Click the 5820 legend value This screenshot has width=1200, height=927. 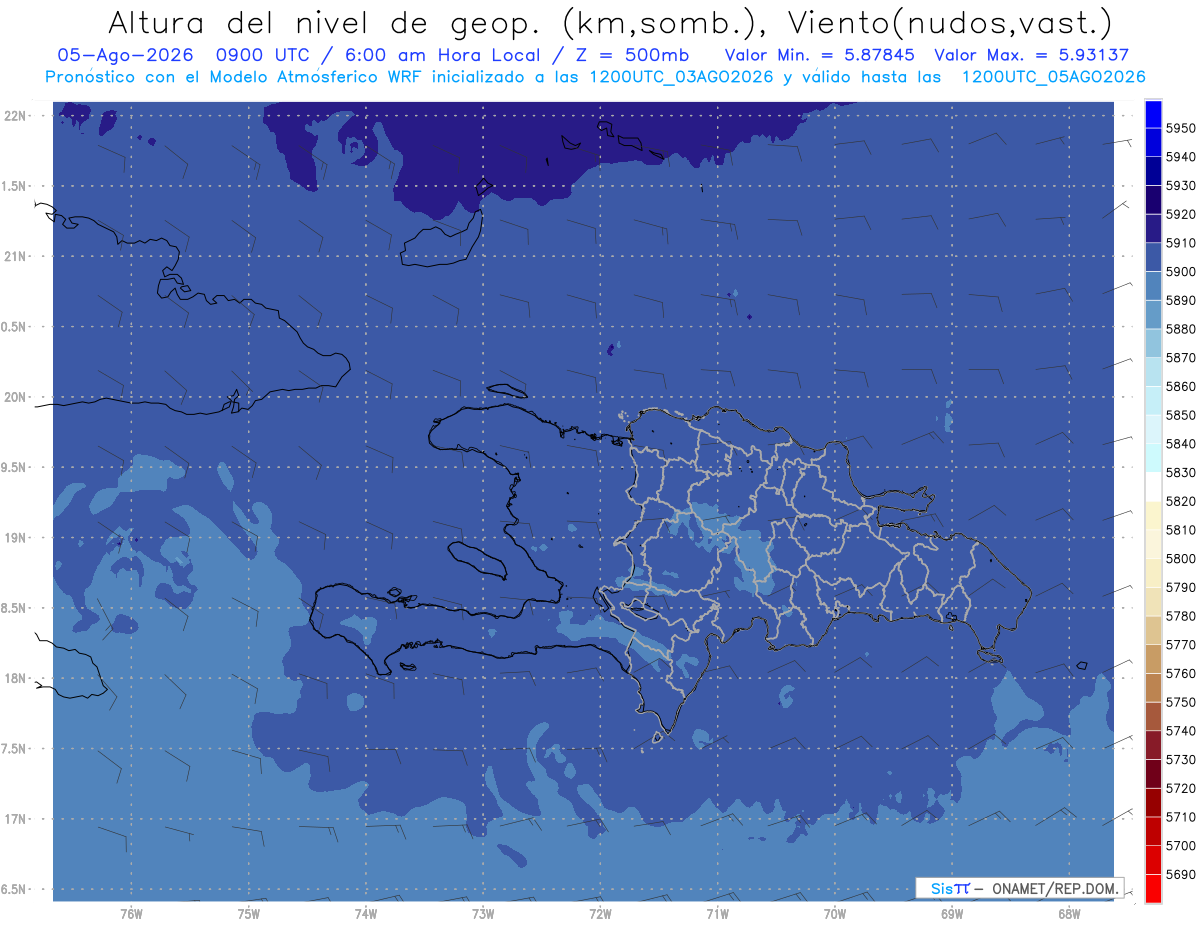[1179, 501]
